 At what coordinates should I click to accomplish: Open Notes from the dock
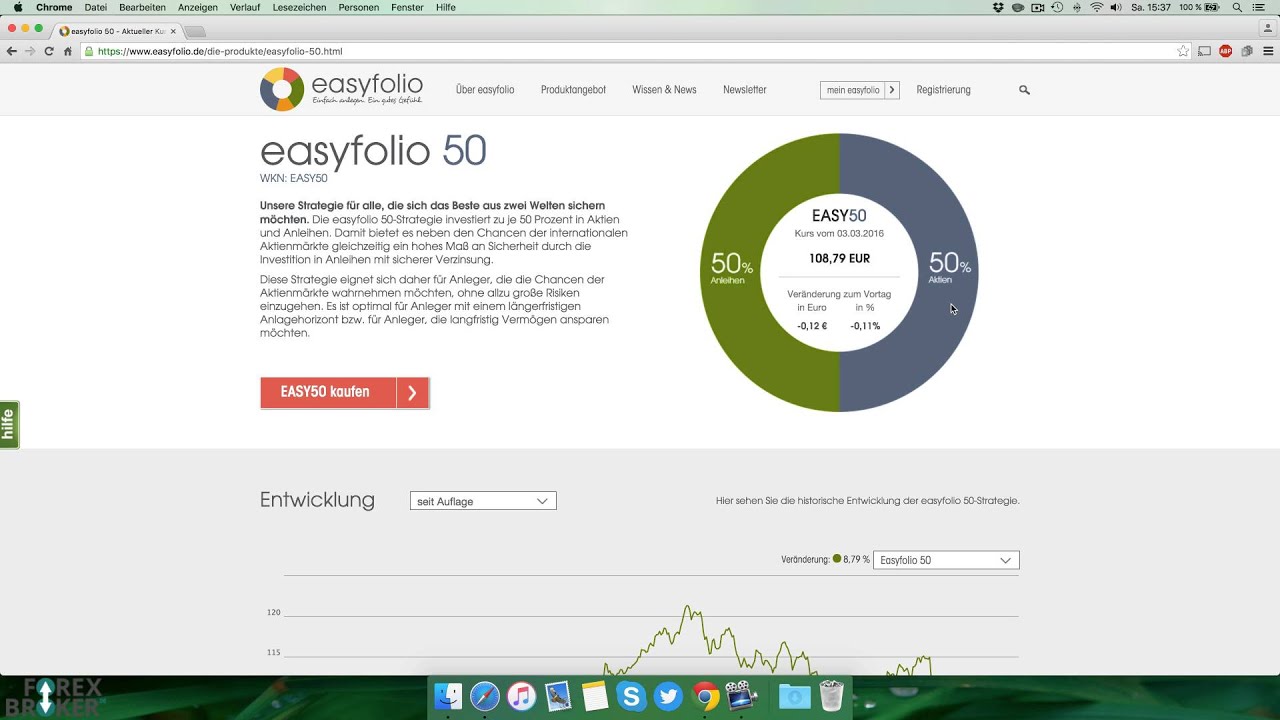pyautogui.click(x=595, y=695)
